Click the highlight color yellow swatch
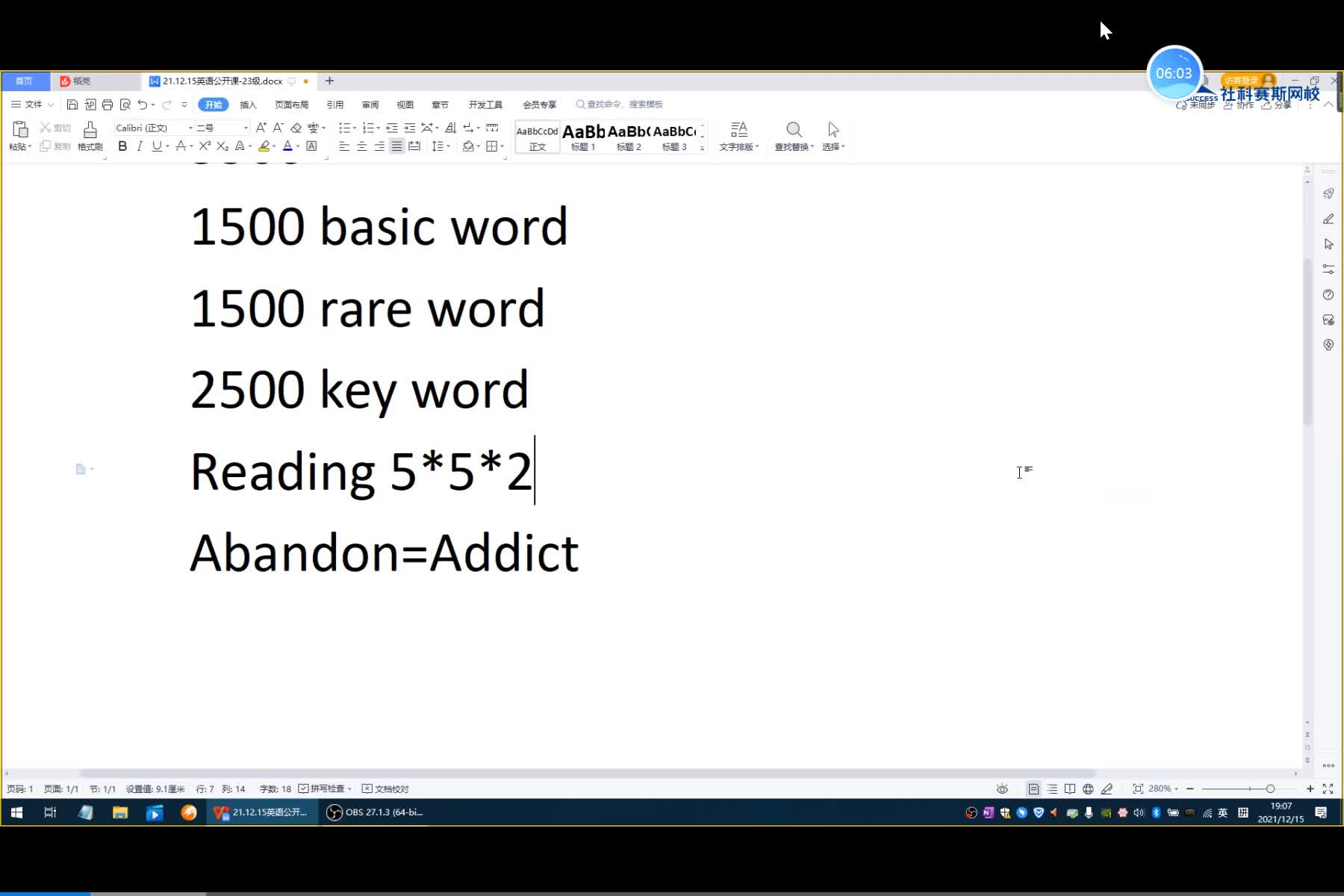1344x896 pixels. click(x=264, y=146)
